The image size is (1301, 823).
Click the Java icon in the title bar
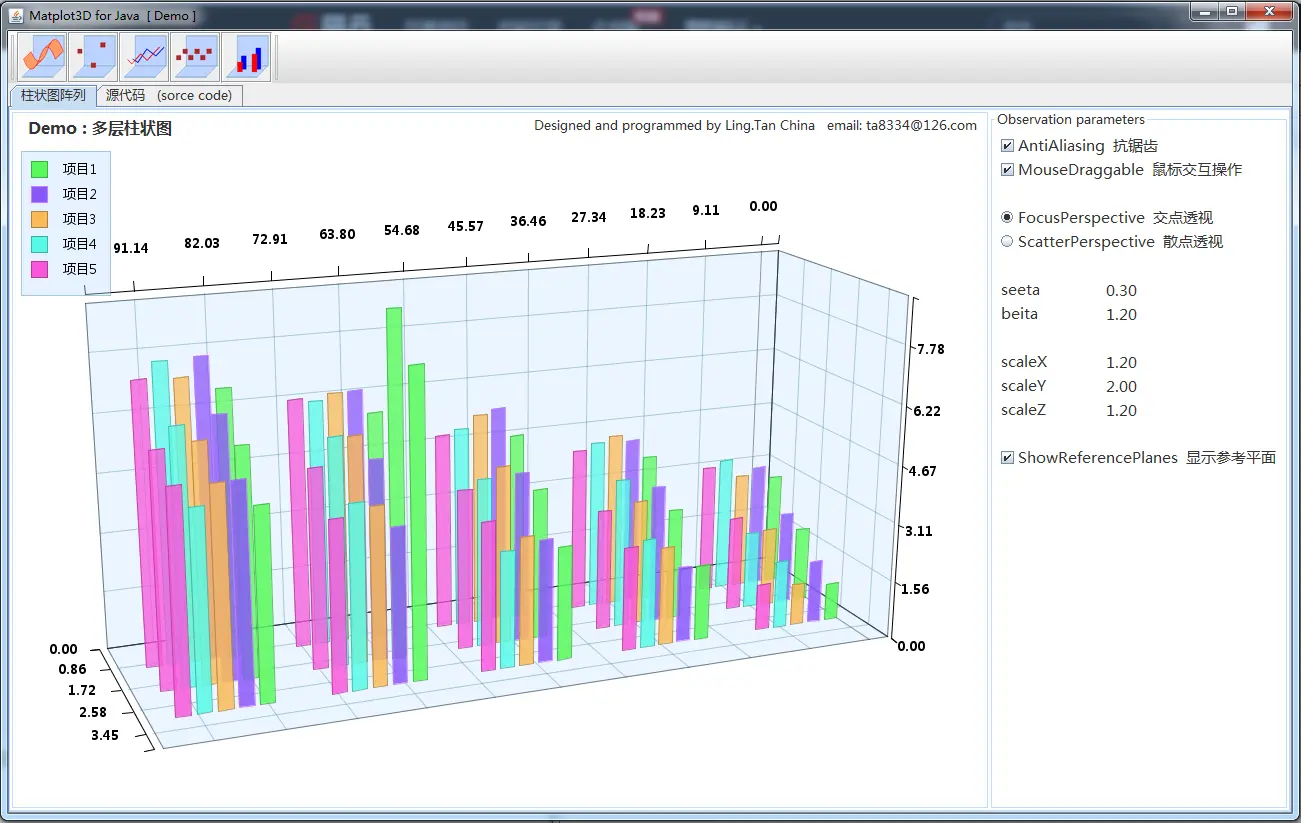pos(16,15)
